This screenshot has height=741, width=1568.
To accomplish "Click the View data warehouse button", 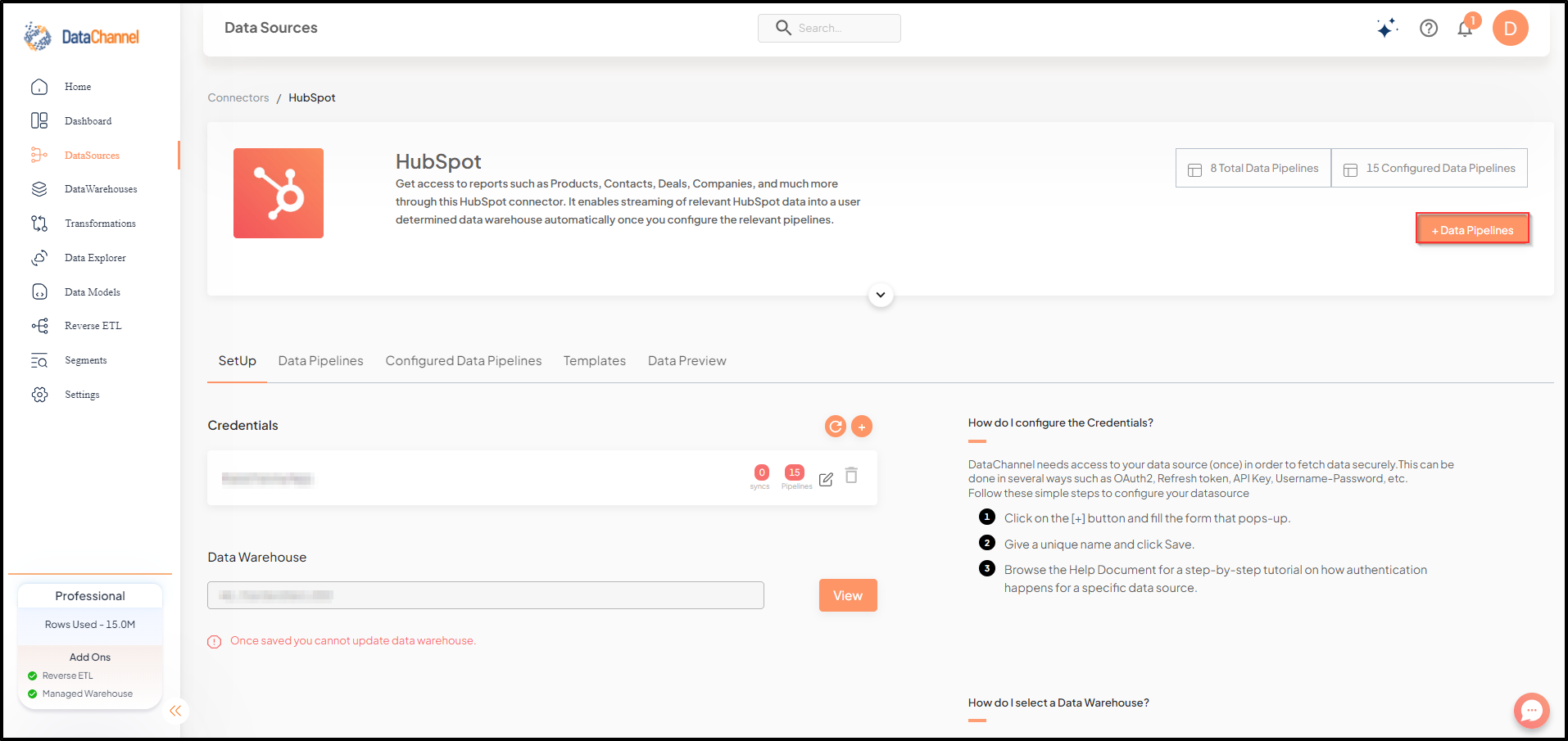I will click(848, 595).
